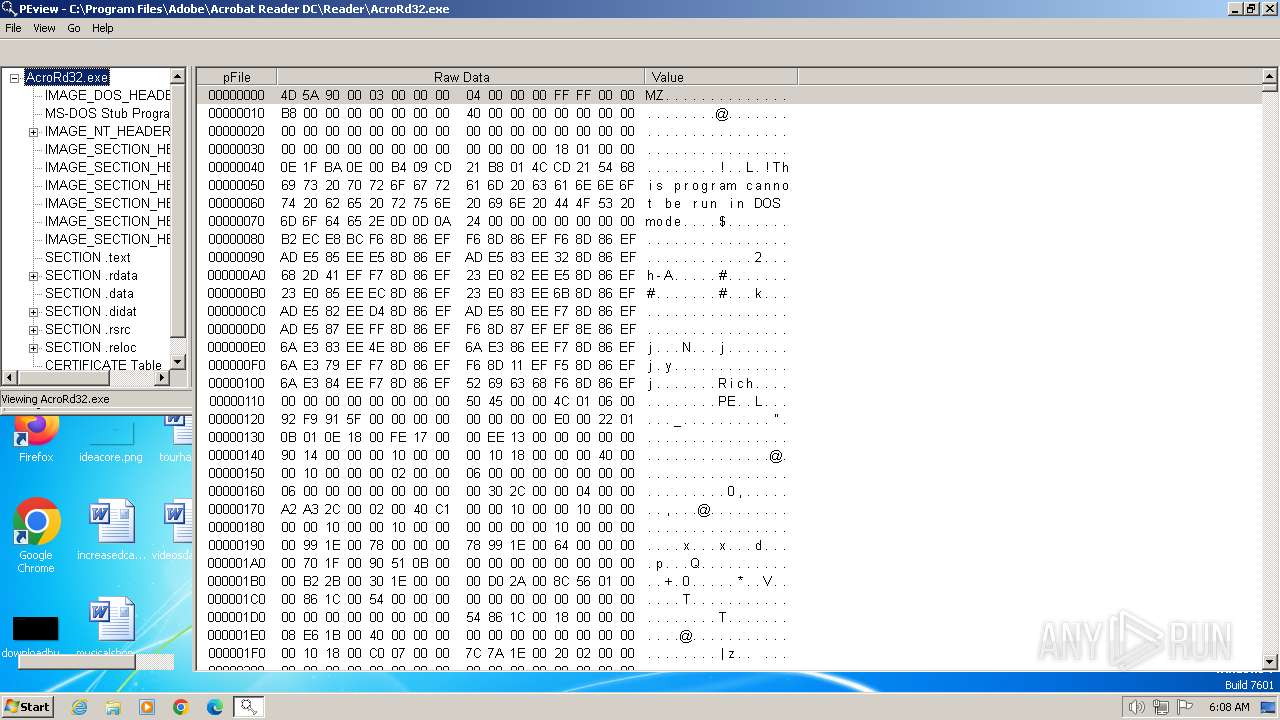Viewport: 1280px width, 720px height.
Task: Activate the PEview taskbar button
Action: pyautogui.click(x=248, y=707)
